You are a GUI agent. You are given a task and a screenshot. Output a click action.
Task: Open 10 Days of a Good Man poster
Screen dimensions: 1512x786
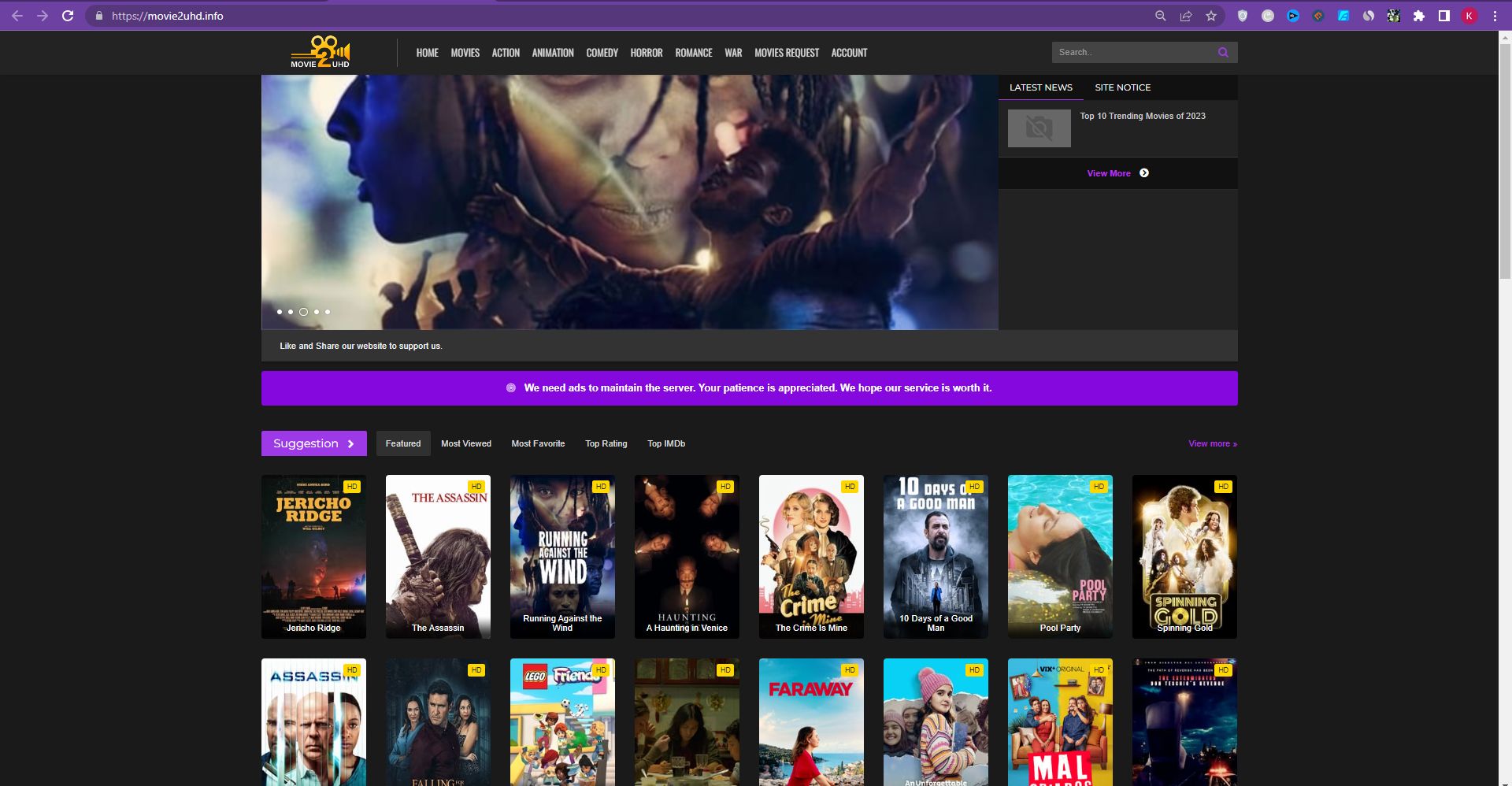point(936,556)
